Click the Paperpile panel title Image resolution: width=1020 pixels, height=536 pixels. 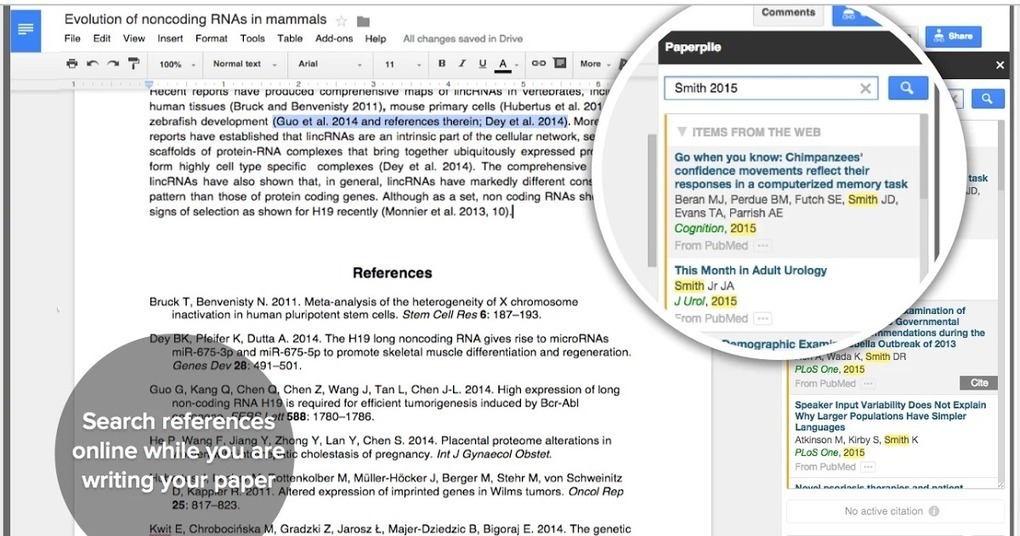pyautogui.click(x=693, y=47)
